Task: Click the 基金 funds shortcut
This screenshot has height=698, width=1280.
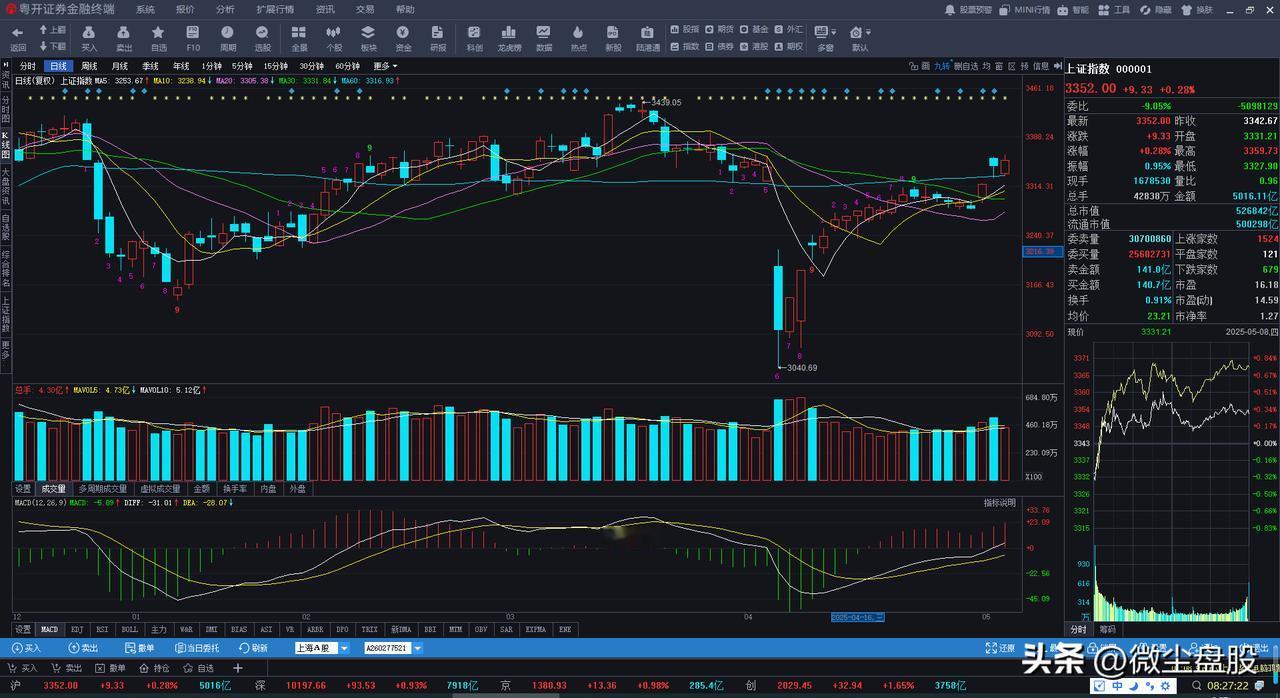Action: (755, 30)
